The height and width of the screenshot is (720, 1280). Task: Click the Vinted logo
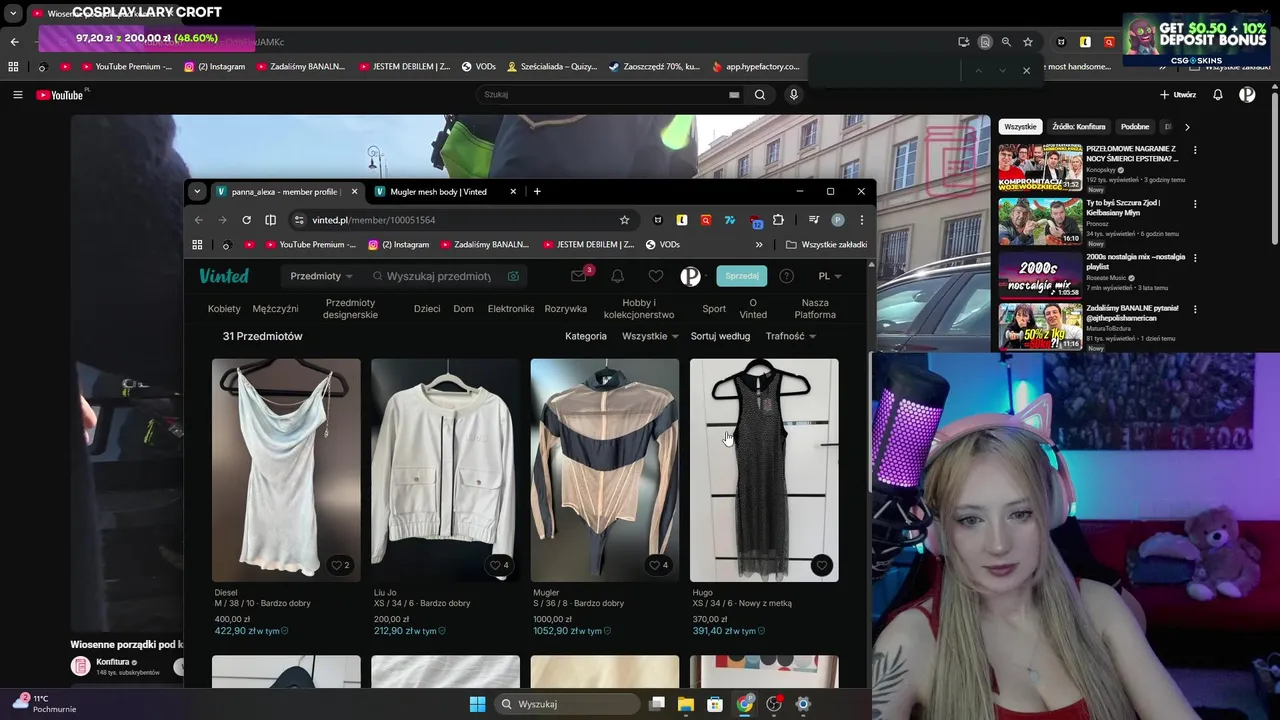224,276
